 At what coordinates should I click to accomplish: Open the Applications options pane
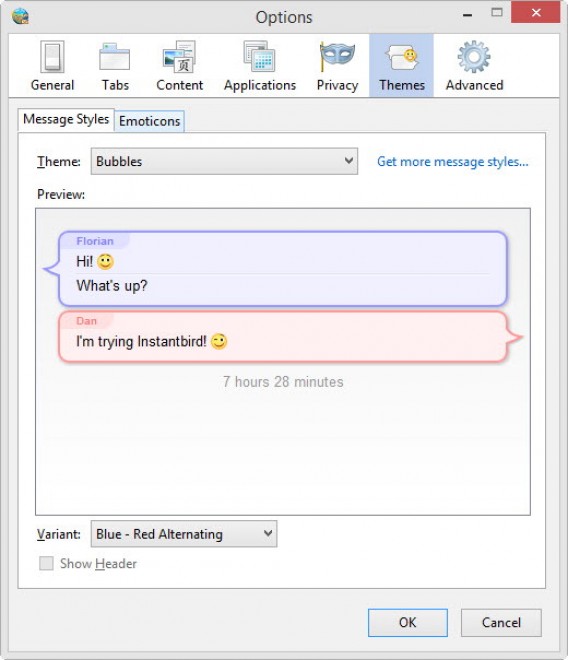click(x=260, y=66)
